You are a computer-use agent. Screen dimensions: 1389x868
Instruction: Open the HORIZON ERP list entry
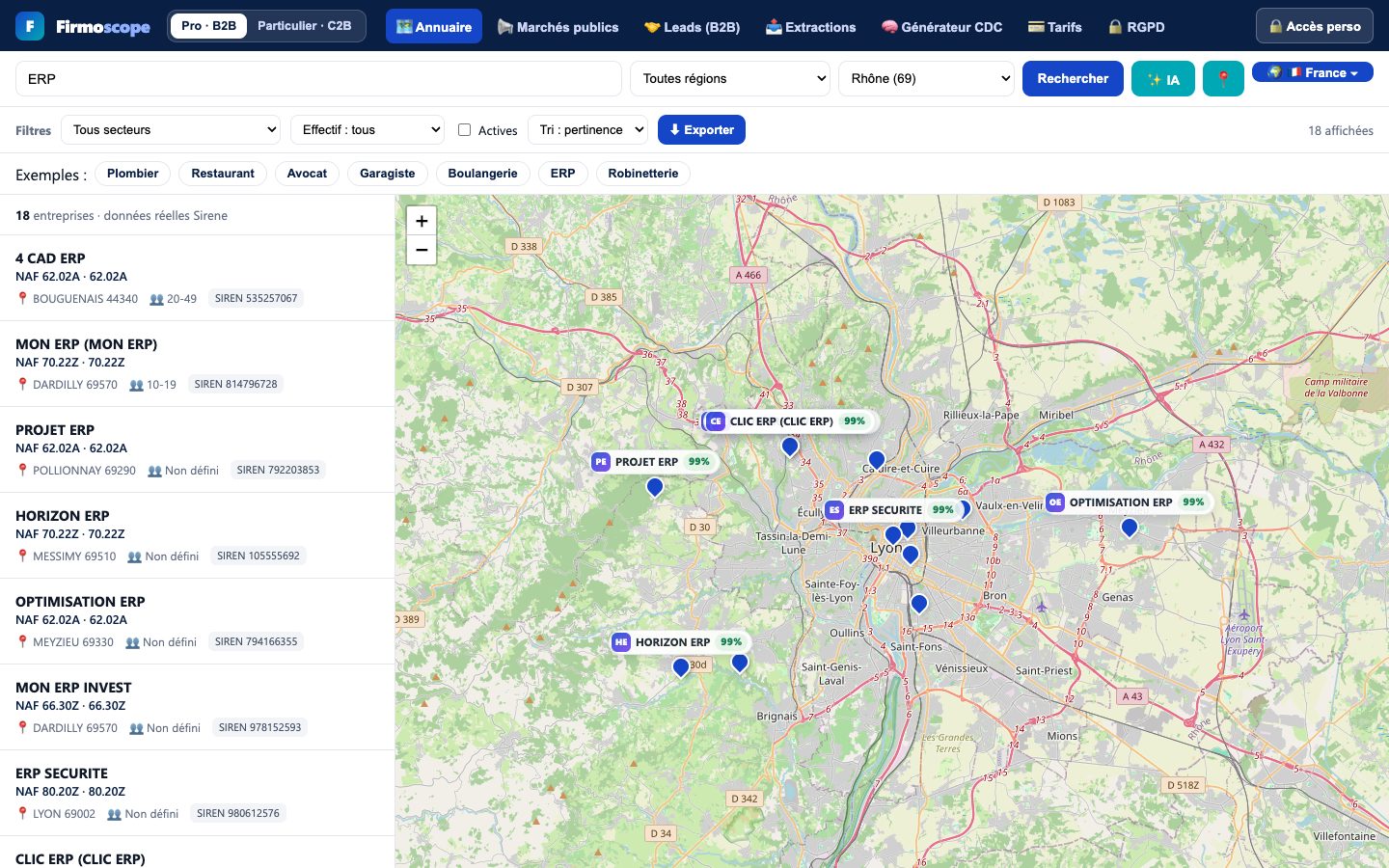(198, 535)
